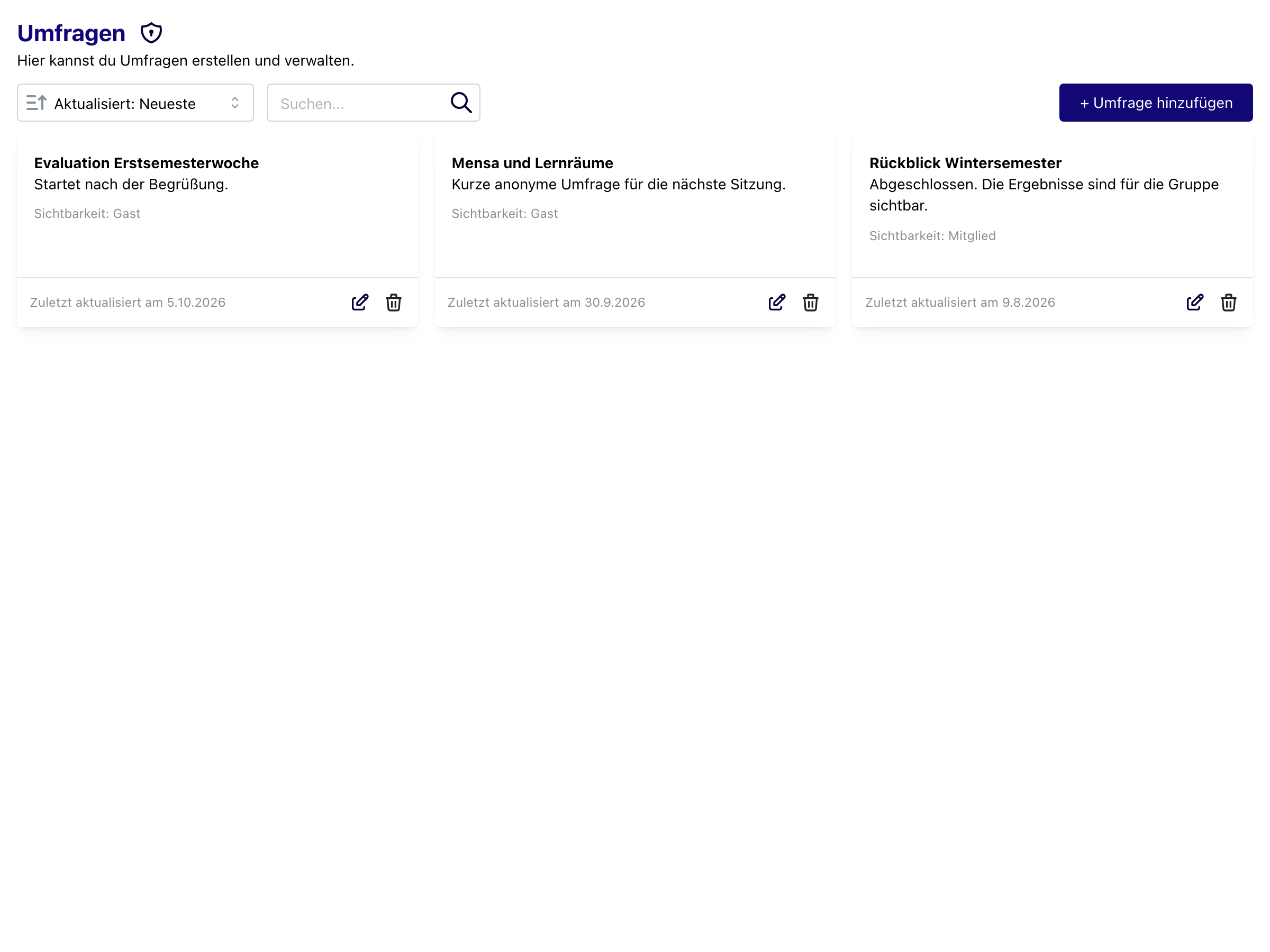1270x952 pixels.
Task: Click 'Kurze anonyme Umfrage' description text
Action: pos(619,184)
